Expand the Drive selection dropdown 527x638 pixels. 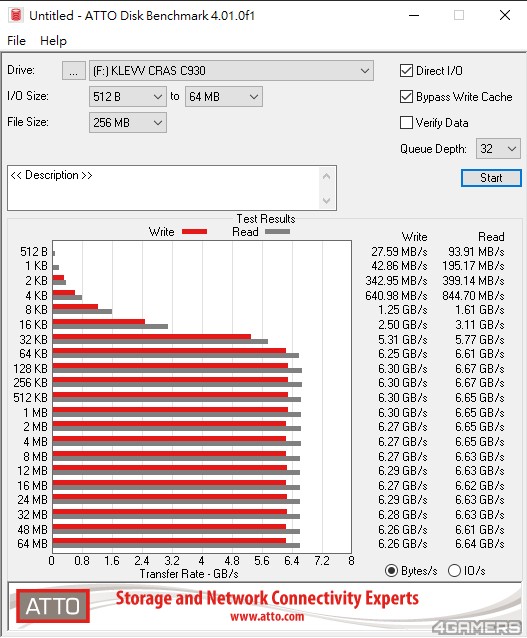(231, 71)
